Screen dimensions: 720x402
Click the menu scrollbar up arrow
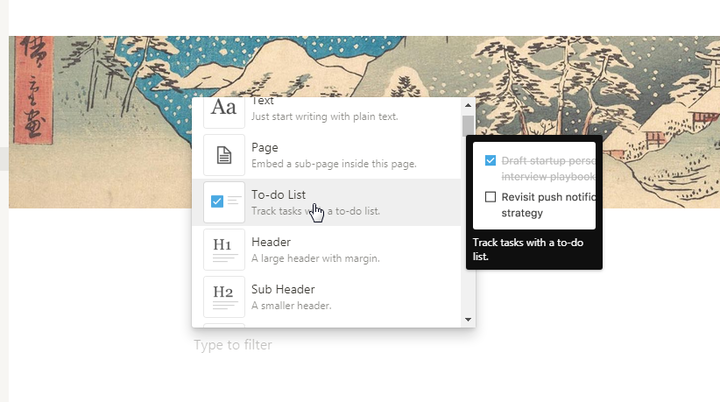[468, 105]
